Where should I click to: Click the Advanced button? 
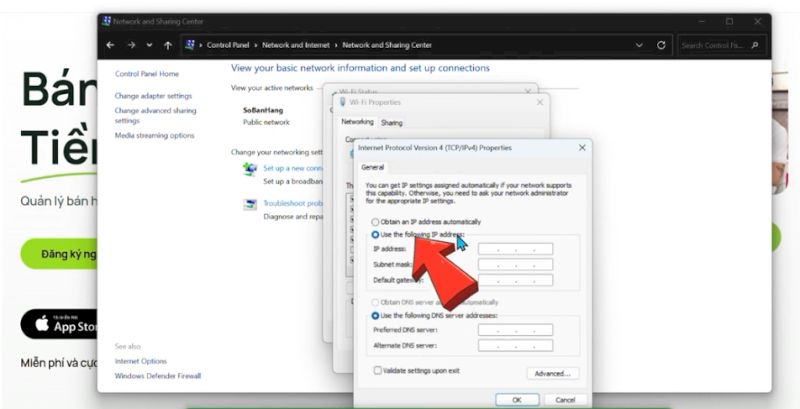pyautogui.click(x=552, y=374)
